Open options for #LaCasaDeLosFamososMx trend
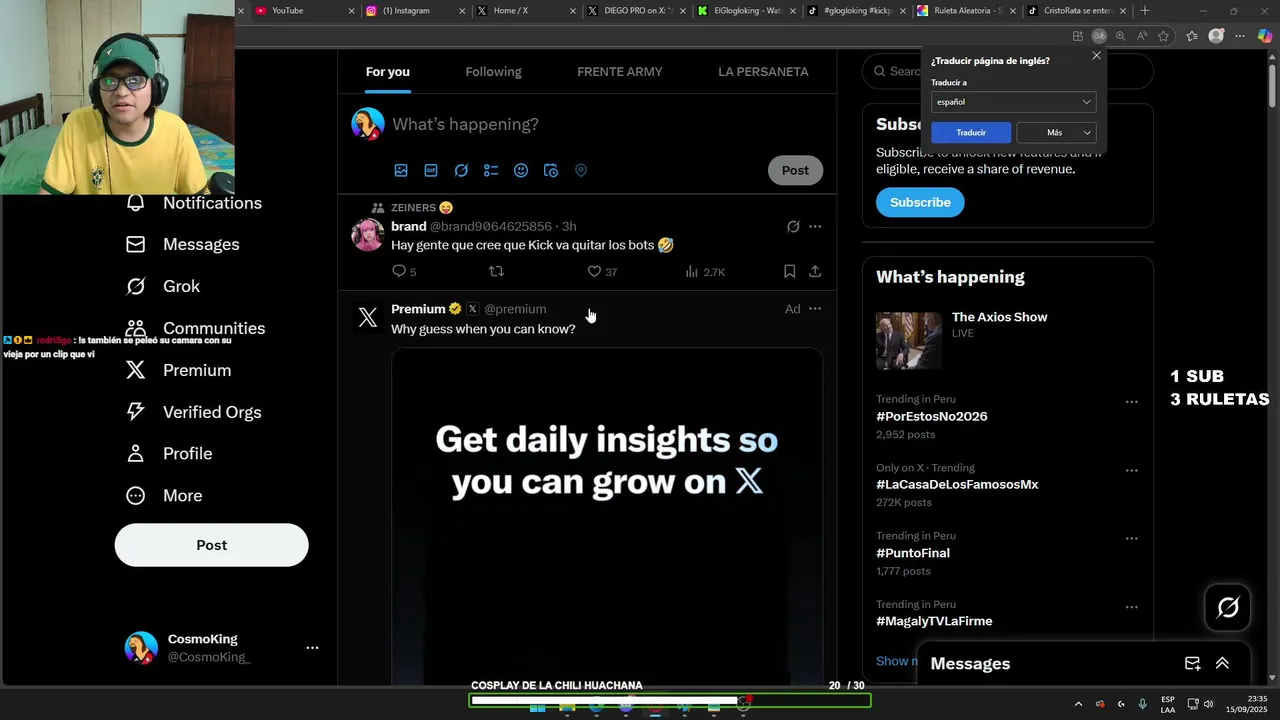This screenshot has height=720, width=1280. coord(1132,470)
